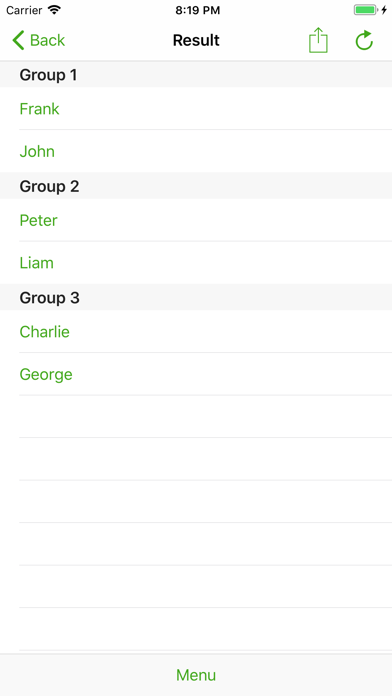
Task: Tap the Carrier label in status bar
Action: click(24, 10)
